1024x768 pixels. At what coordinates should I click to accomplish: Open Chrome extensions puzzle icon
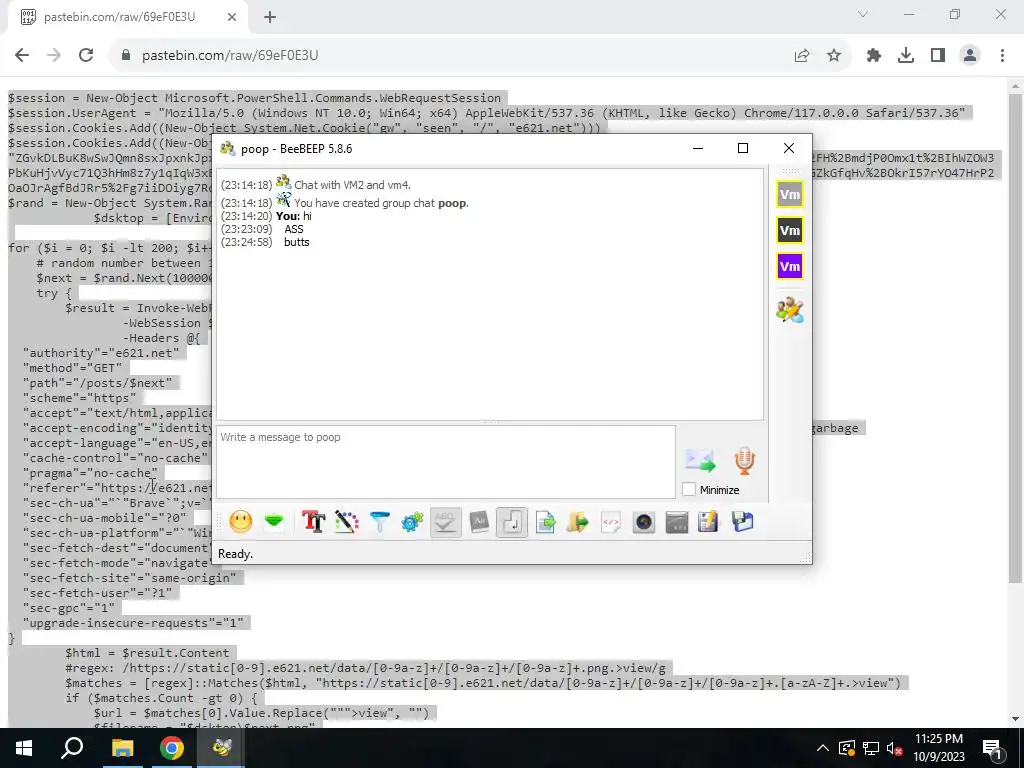pos(874,56)
